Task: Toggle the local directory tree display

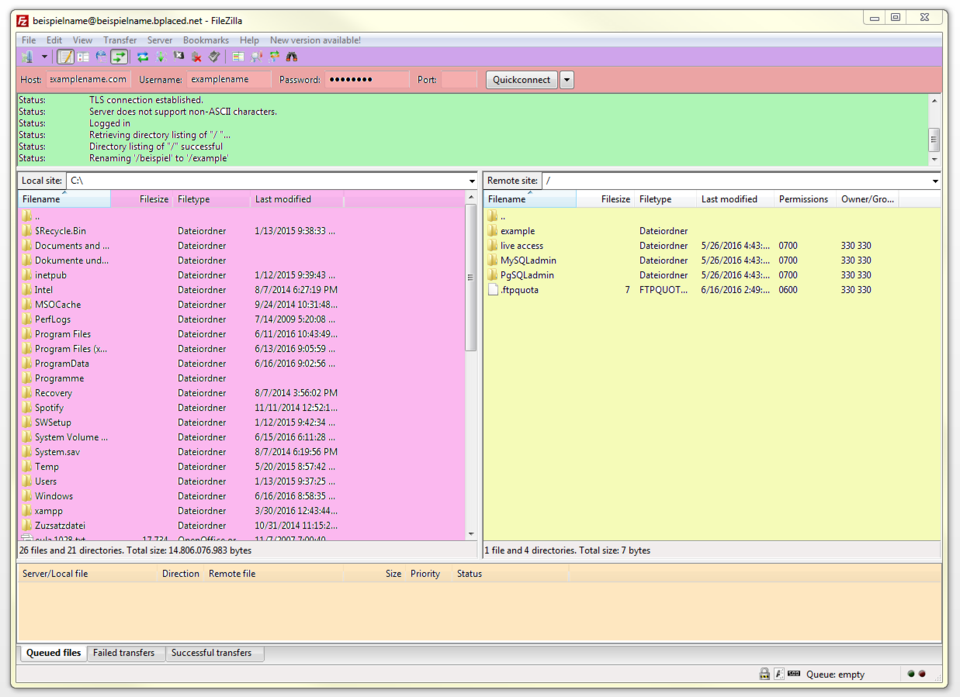Action: (x=83, y=57)
